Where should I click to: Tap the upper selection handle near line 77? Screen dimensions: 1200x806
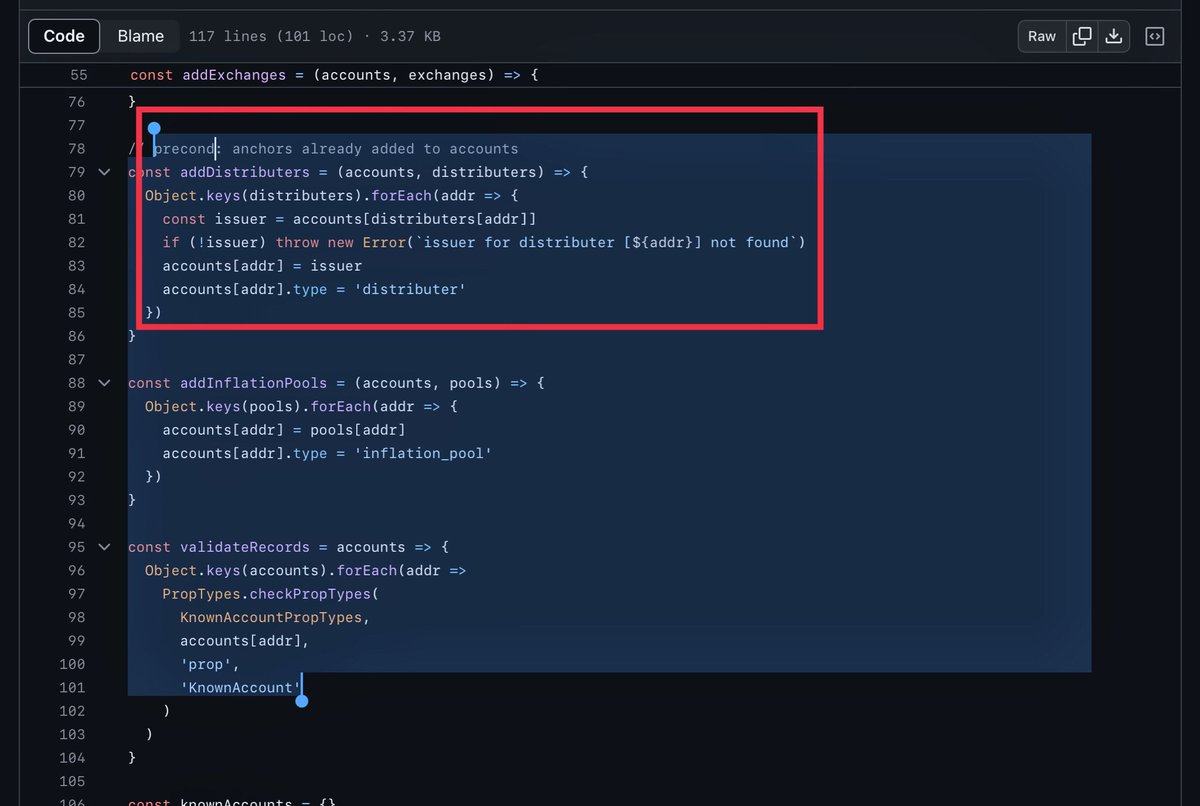pyautogui.click(x=154, y=128)
